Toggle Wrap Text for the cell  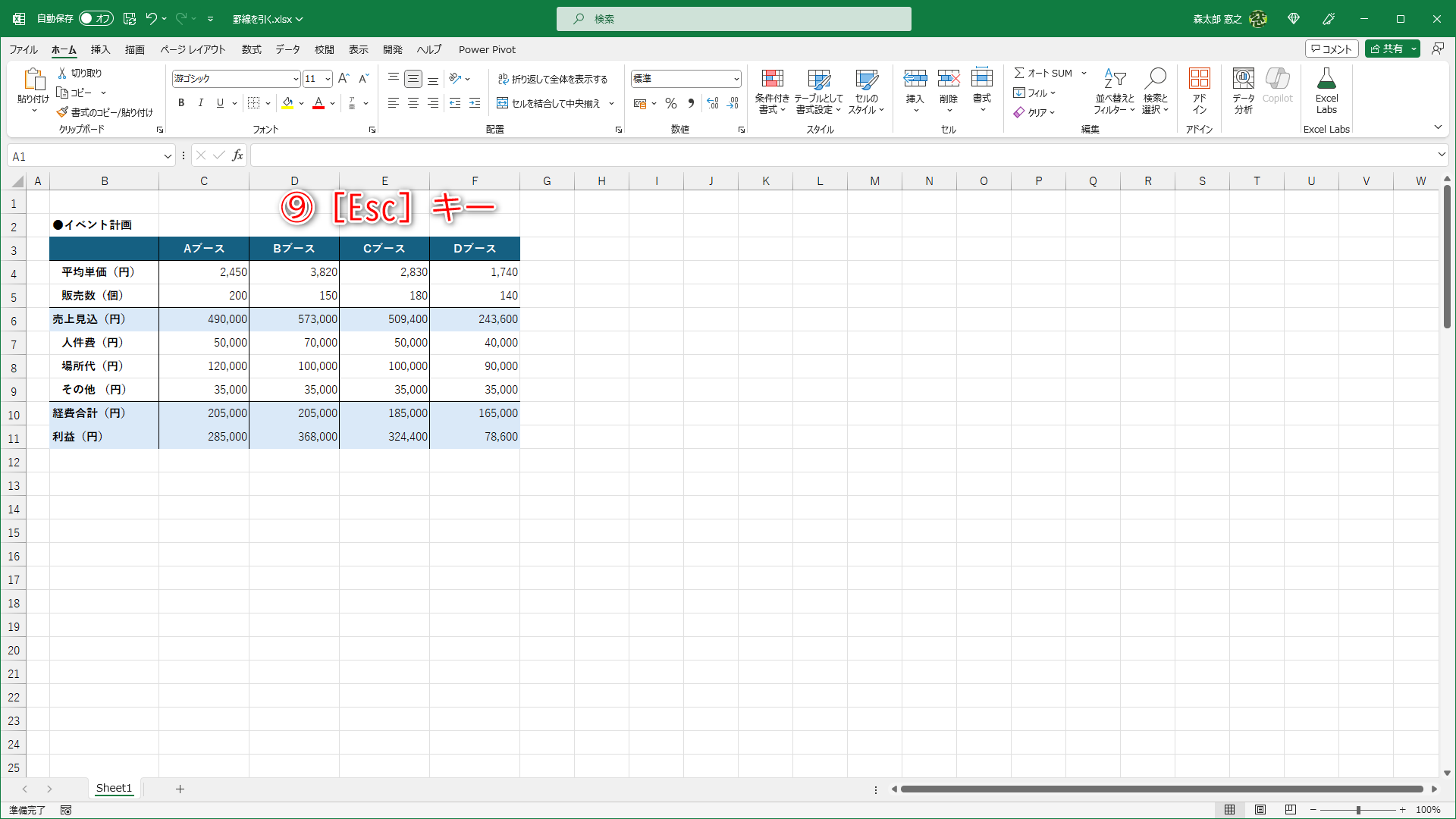(x=553, y=79)
